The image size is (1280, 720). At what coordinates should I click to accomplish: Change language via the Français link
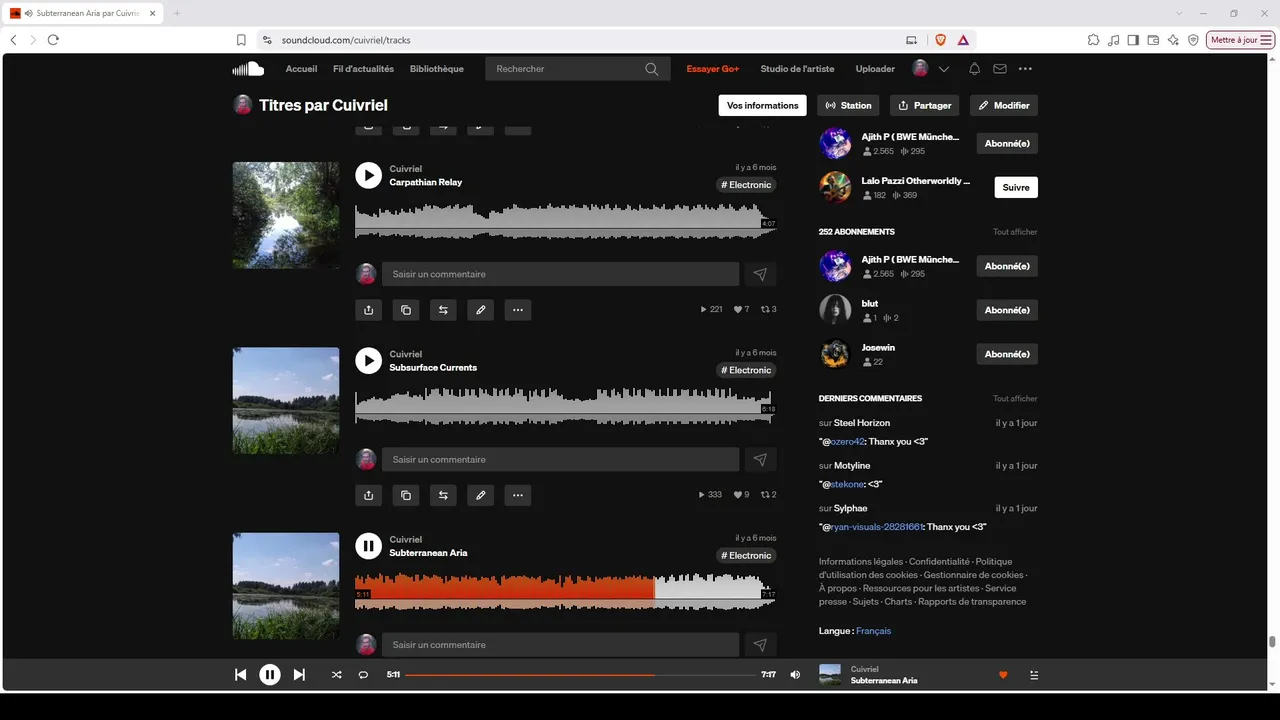[873, 631]
